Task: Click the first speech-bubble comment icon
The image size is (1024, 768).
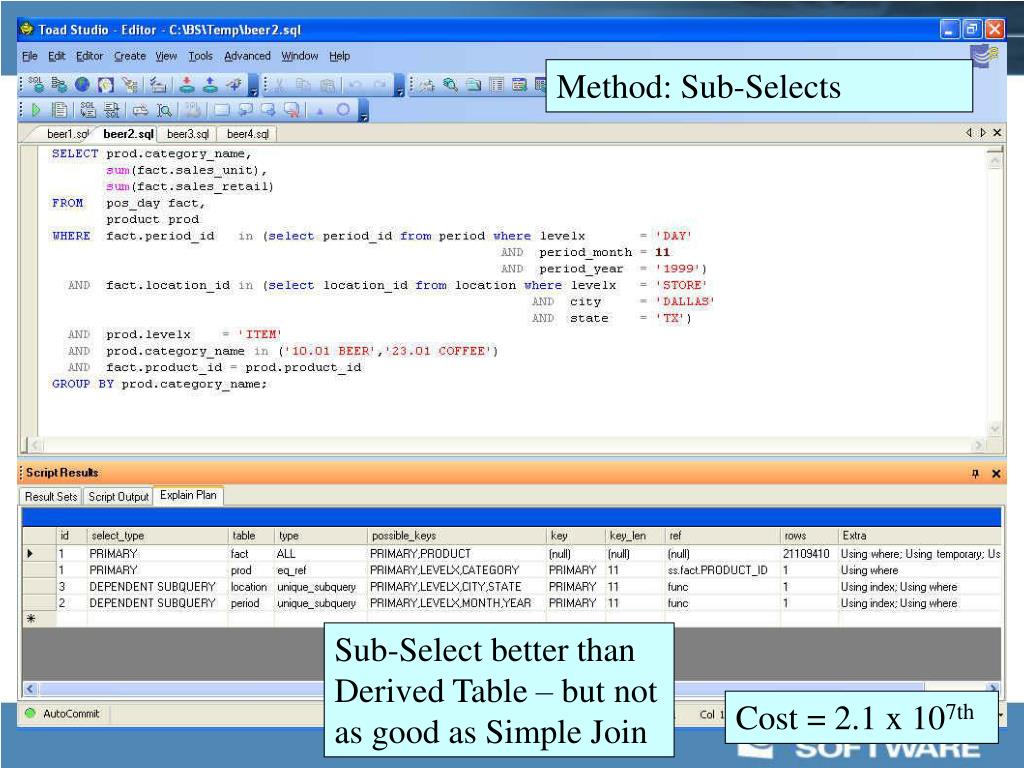Action: [x=246, y=110]
